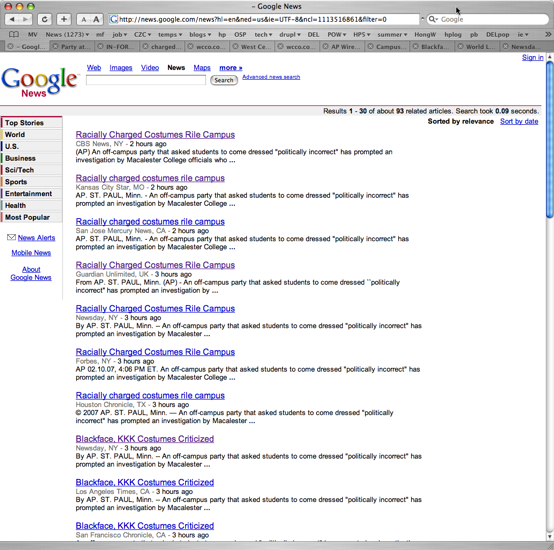This screenshot has height=550, width=554.
Task: Open the 'News (1273)' bookmarks folder
Action: pos(67,35)
